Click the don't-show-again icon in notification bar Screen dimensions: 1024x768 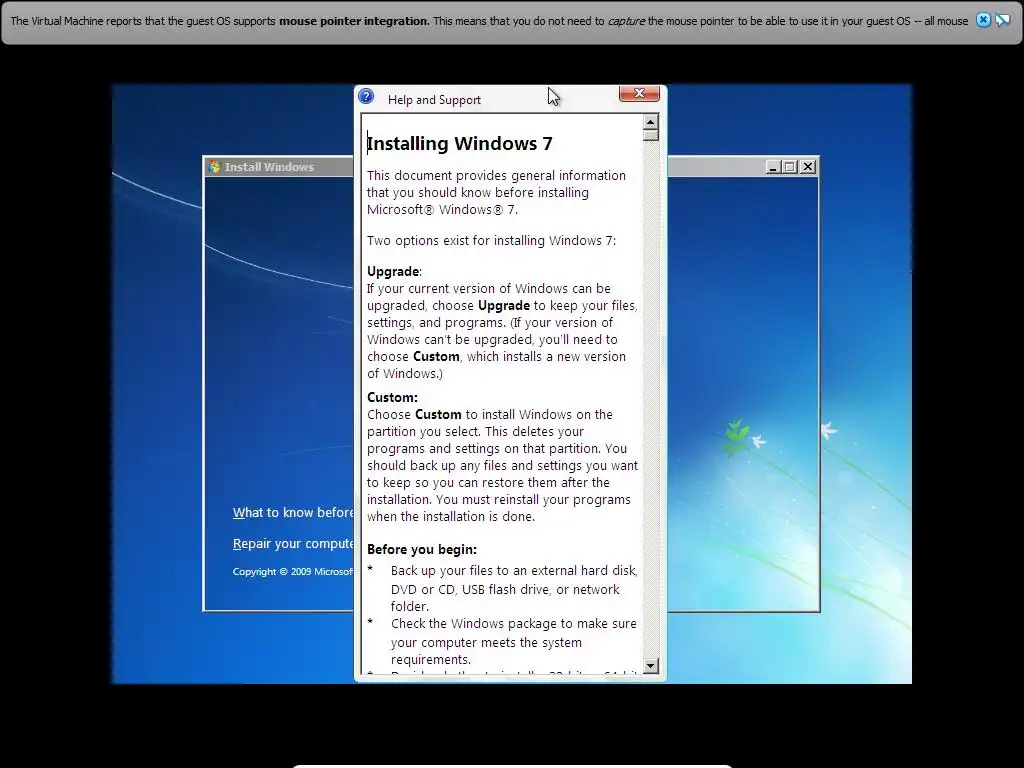click(x=1002, y=20)
